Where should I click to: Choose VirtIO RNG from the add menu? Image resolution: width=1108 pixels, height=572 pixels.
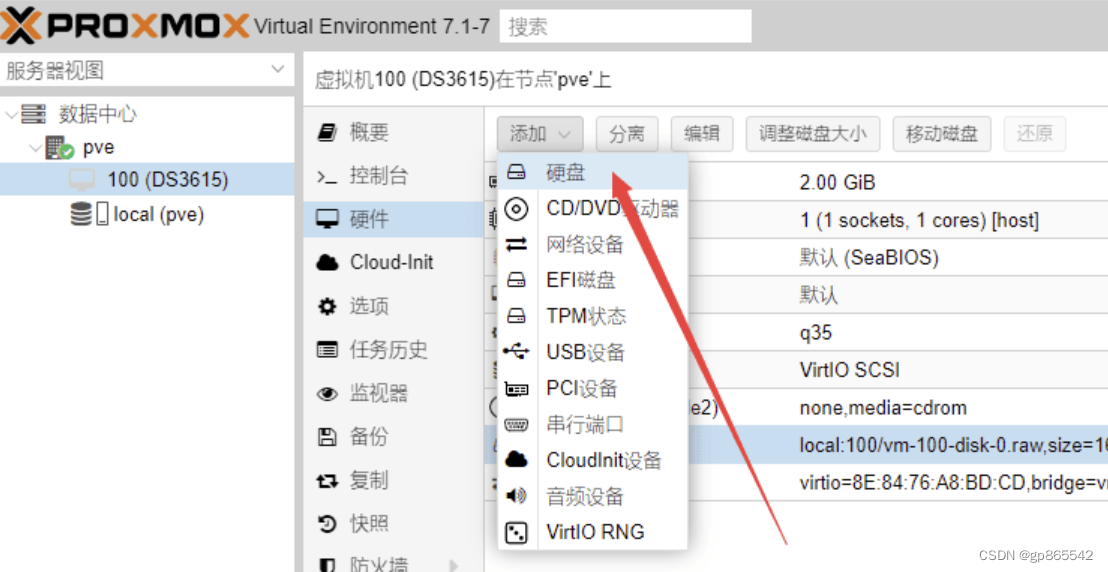(x=593, y=532)
